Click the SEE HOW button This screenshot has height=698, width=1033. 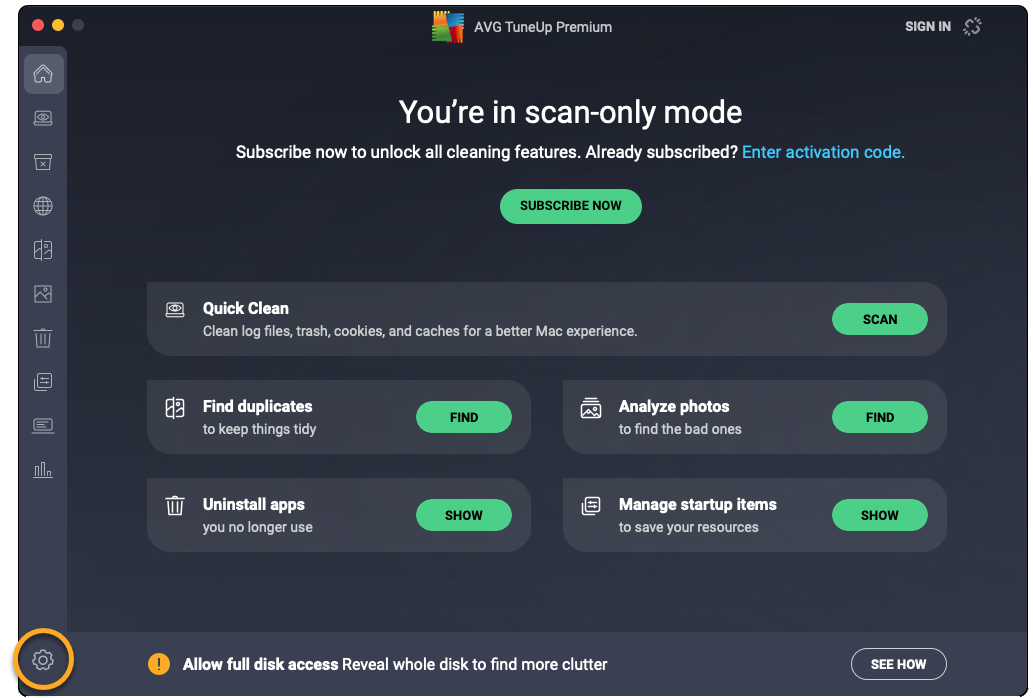pyautogui.click(x=898, y=664)
